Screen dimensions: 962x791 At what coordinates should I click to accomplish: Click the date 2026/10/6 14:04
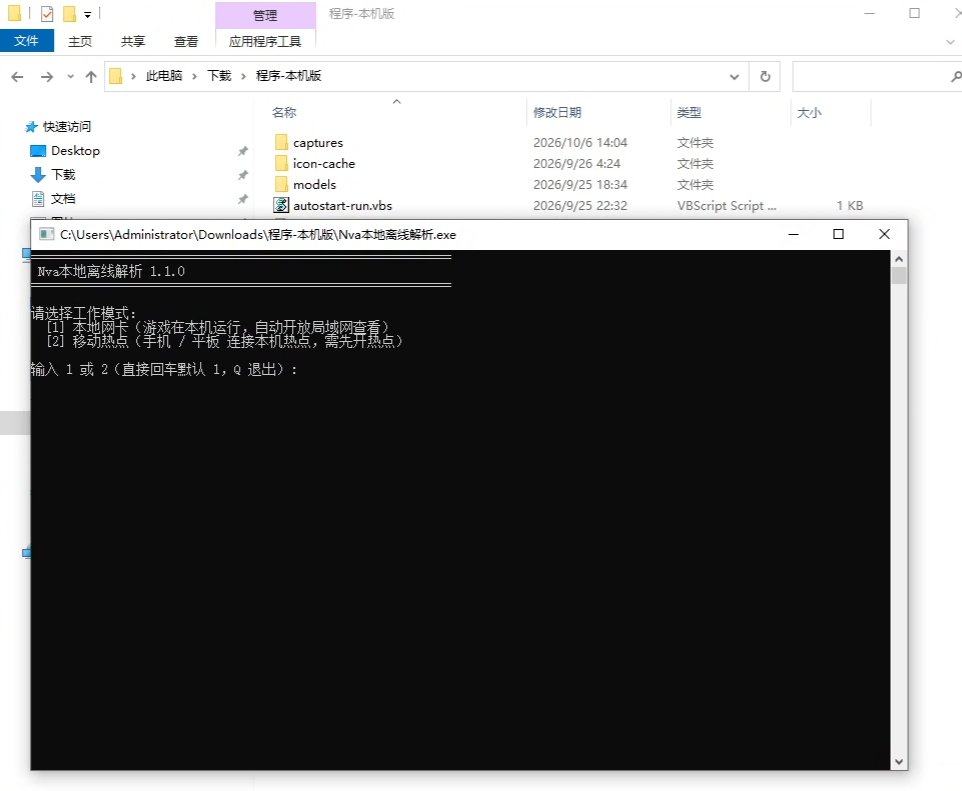[x=580, y=142]
